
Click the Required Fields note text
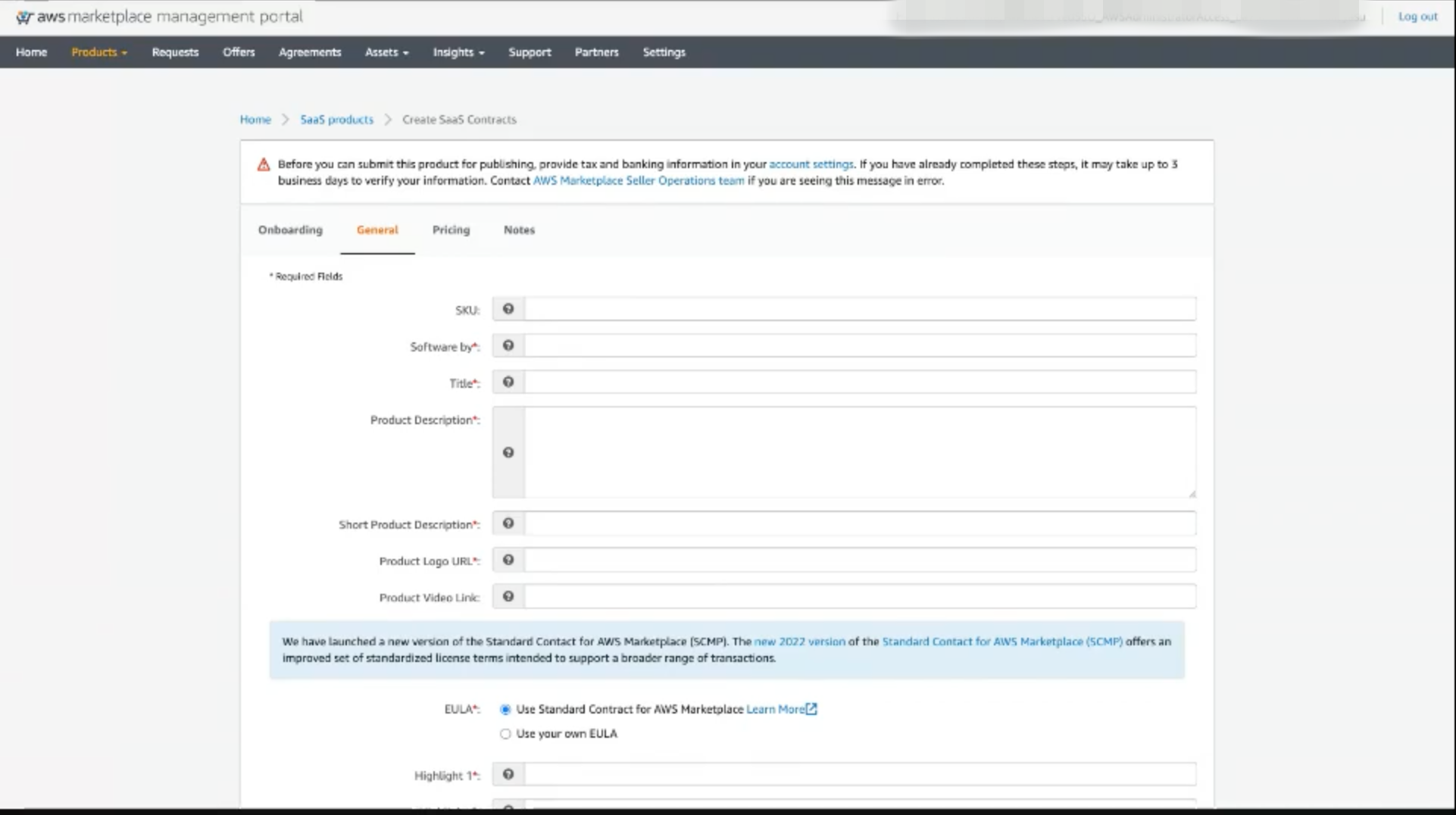(x=306, y=276)
